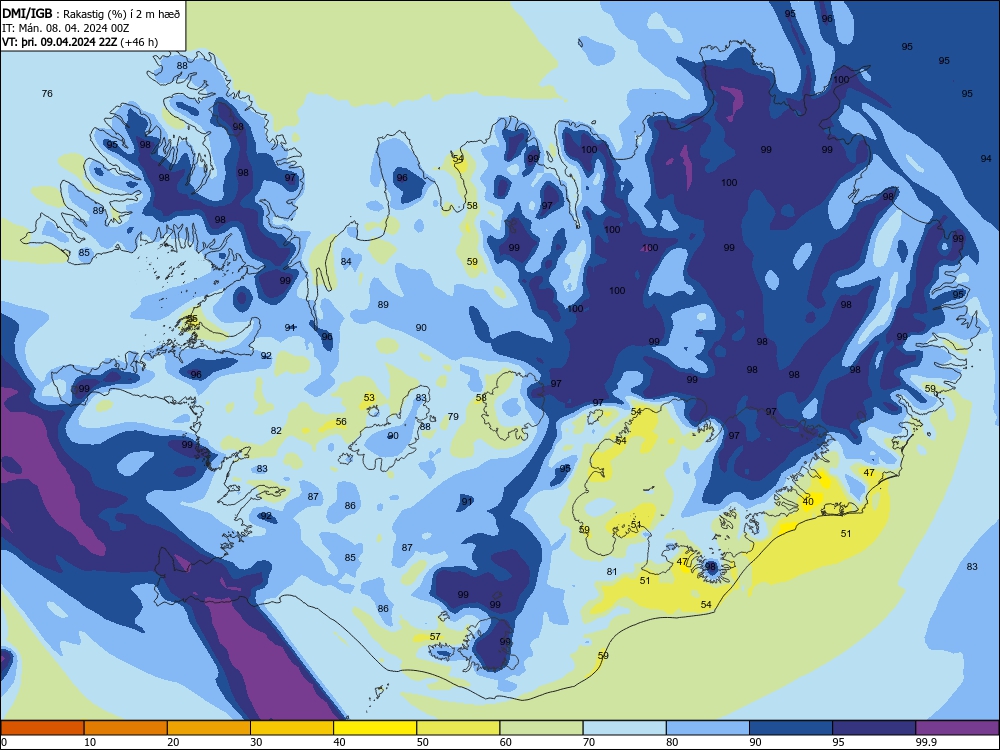Select the 30–40 amber legend band

(292, 728)
